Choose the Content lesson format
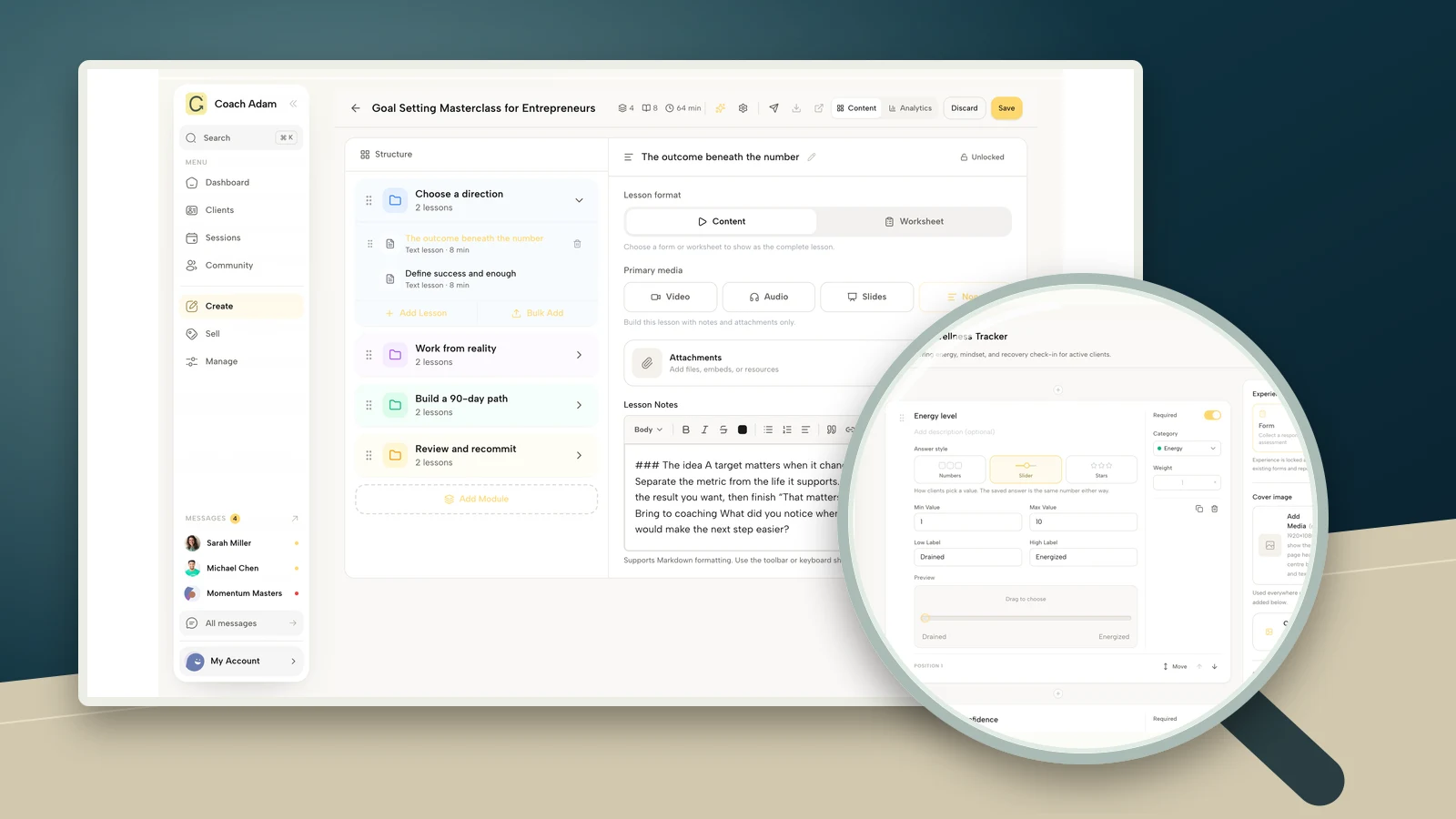This screenshot has width=1456, height=819. pyautogui.click(x=722, y=221)
